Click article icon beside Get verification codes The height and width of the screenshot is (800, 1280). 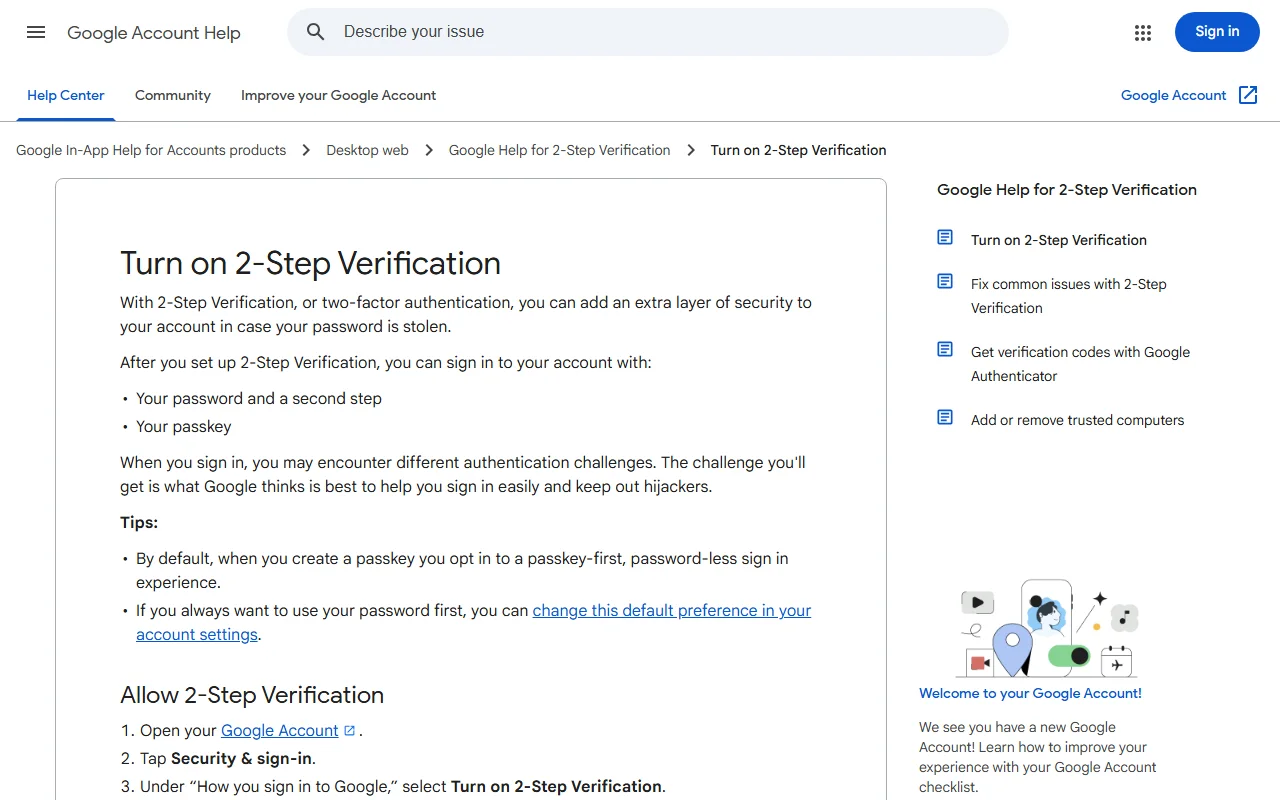coord(945,349)
